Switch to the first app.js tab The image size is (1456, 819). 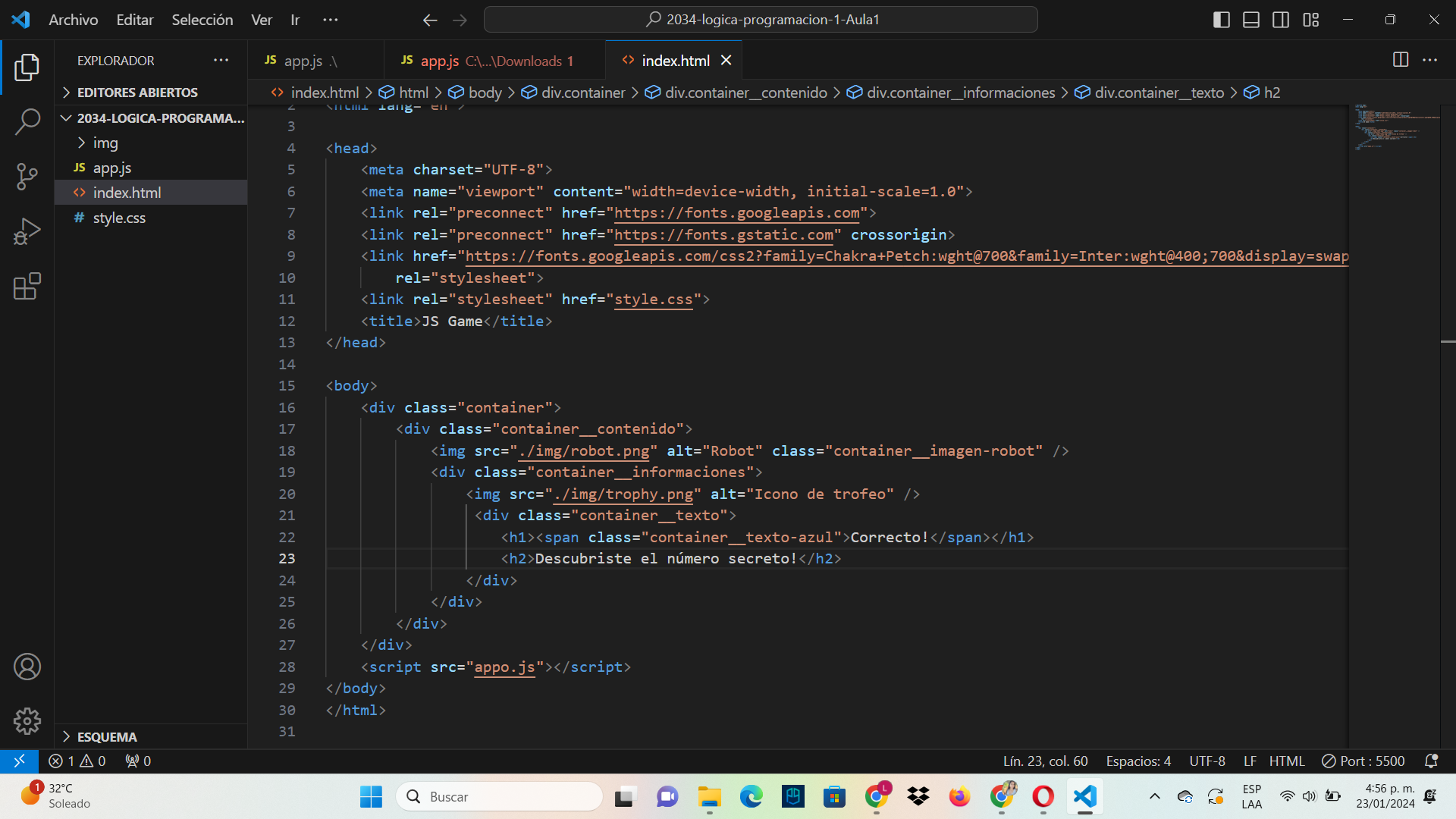(x=315, y=60)
